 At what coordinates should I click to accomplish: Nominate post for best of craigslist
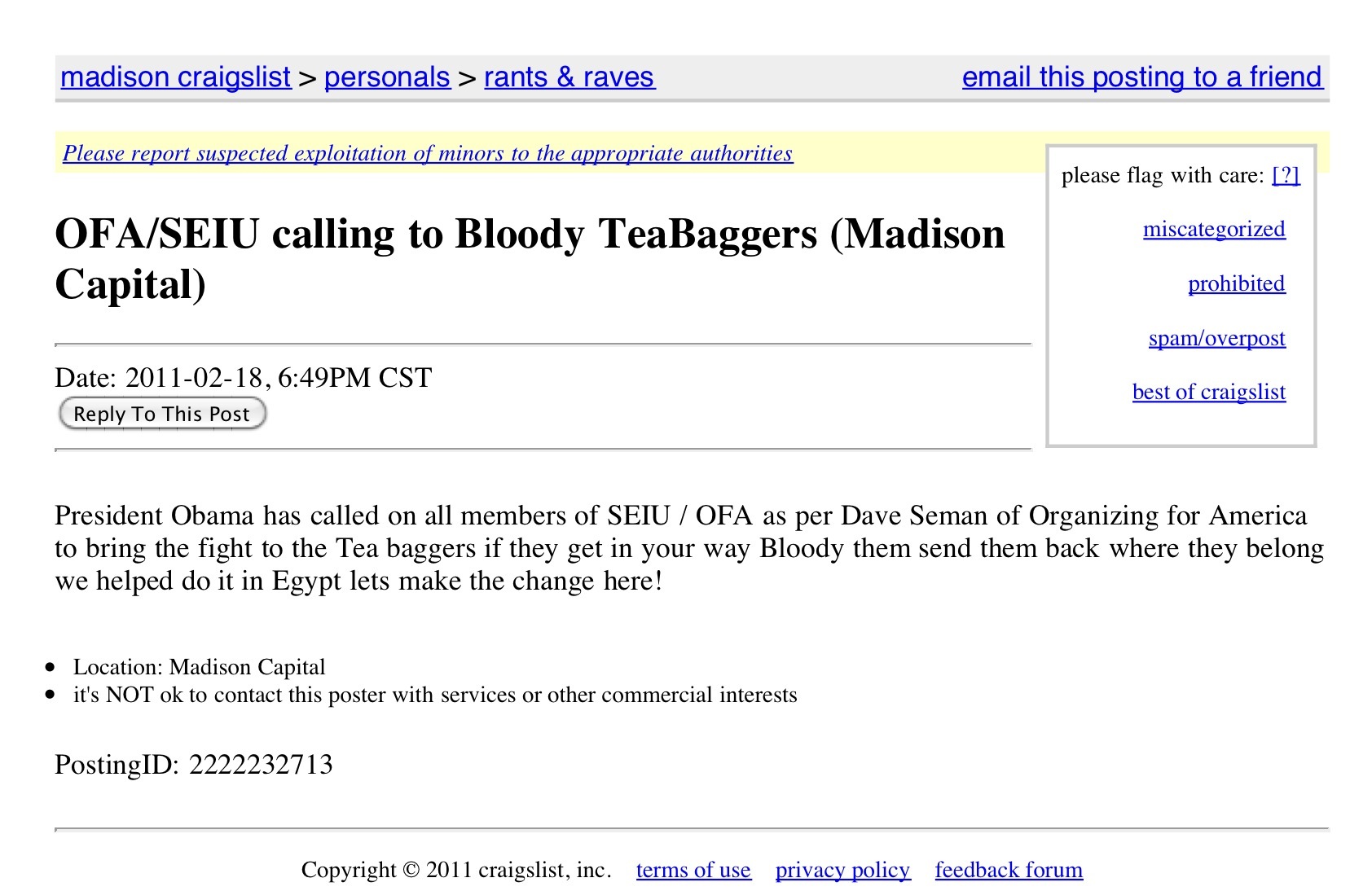pyautogui.click(x=1208, y=393)
